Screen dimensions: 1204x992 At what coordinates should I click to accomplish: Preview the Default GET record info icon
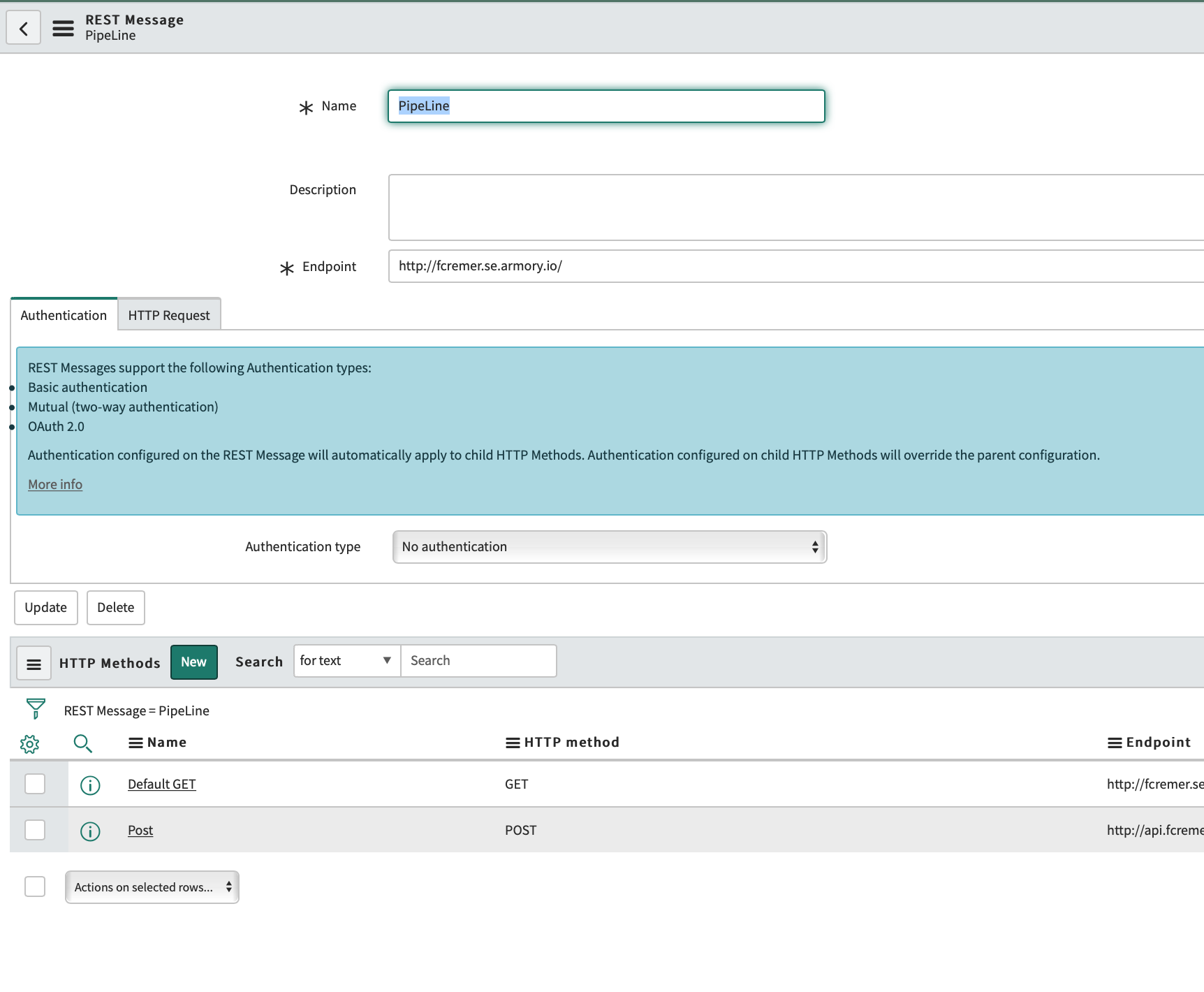pos(90,785)
